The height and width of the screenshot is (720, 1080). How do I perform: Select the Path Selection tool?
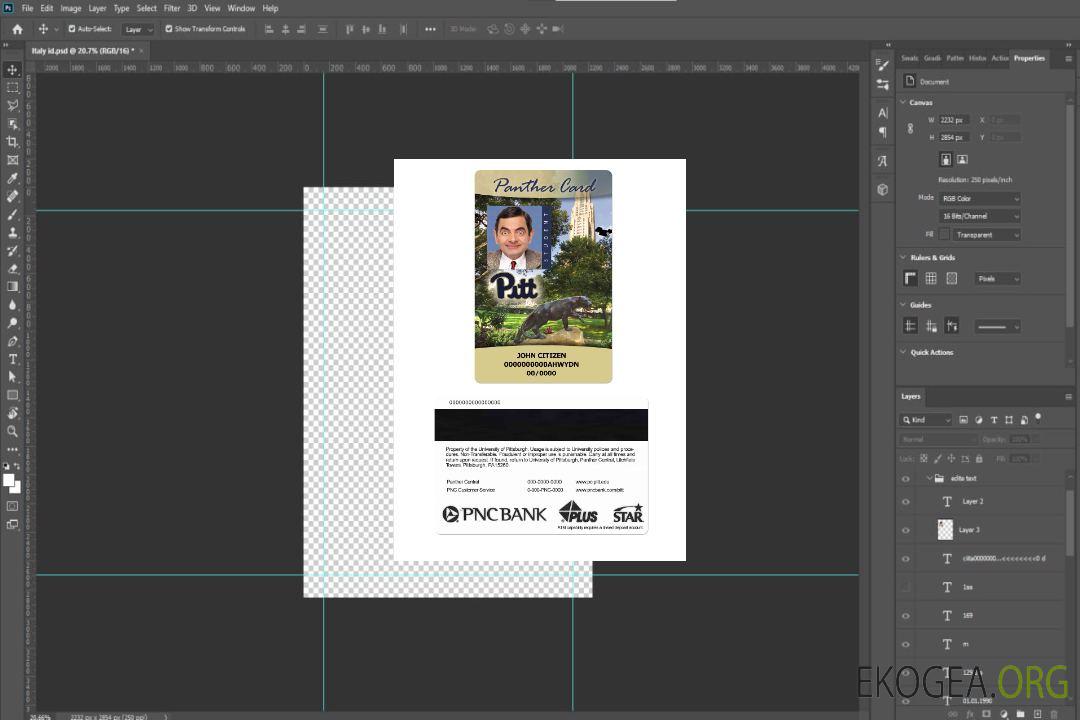[12, 377]
